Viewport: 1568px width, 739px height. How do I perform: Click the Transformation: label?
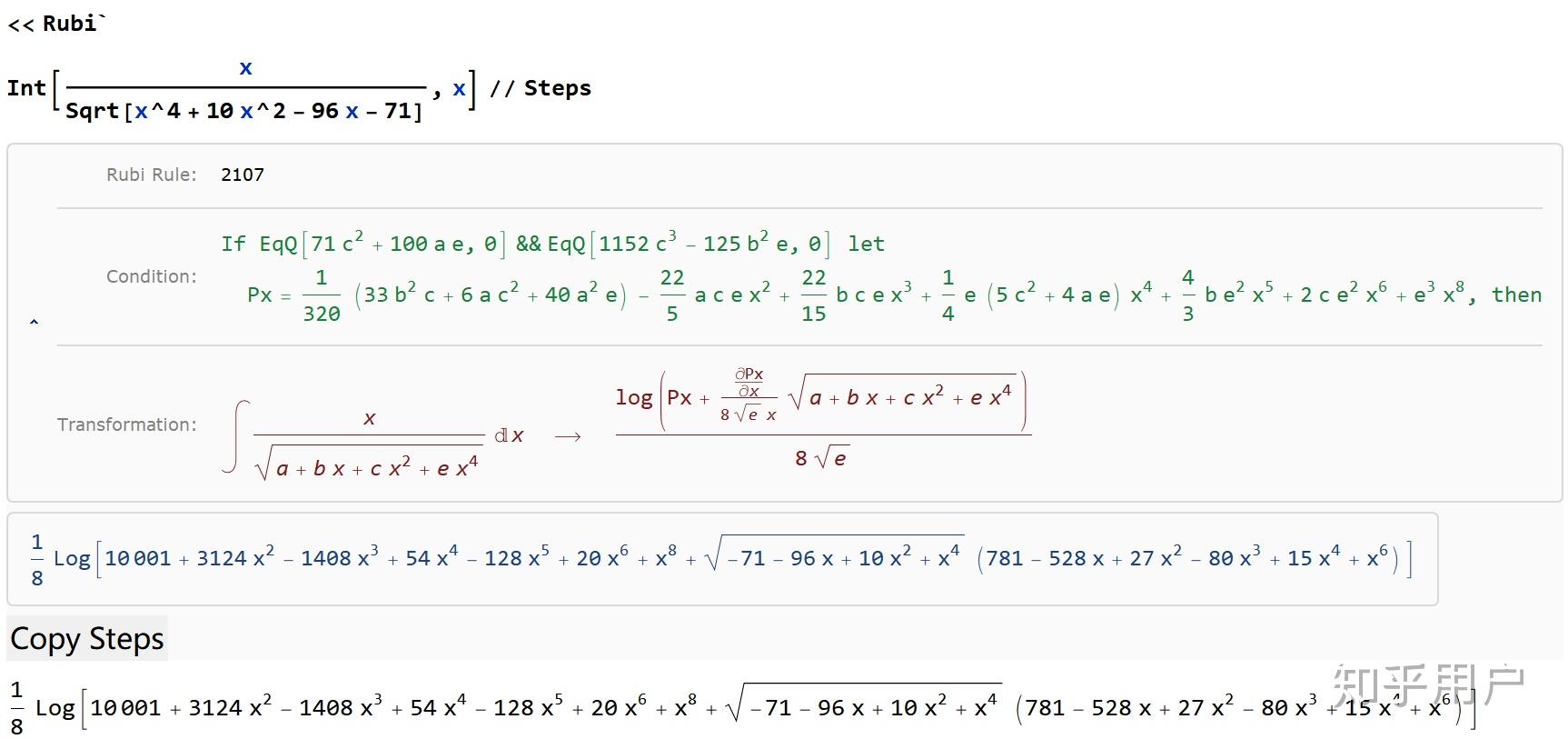click(127, 424)
